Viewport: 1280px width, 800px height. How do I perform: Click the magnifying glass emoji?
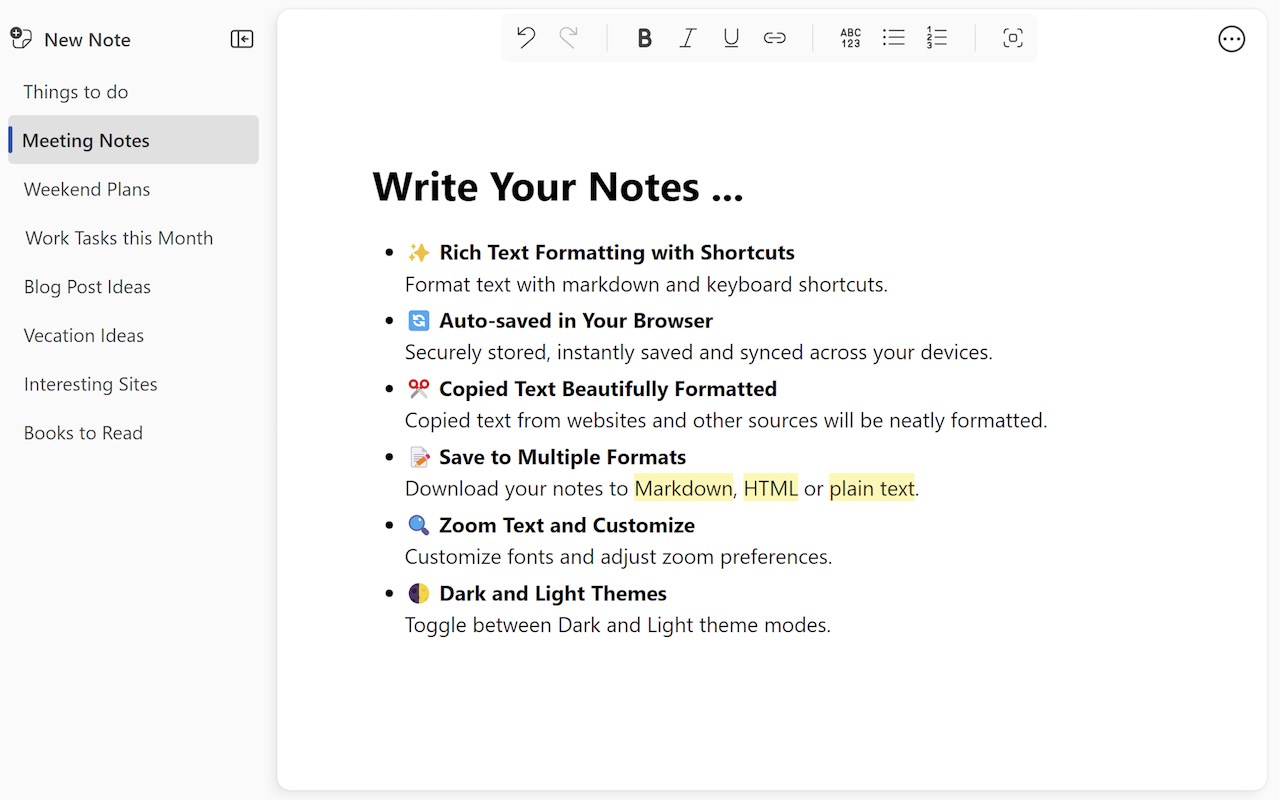[419, 525]
